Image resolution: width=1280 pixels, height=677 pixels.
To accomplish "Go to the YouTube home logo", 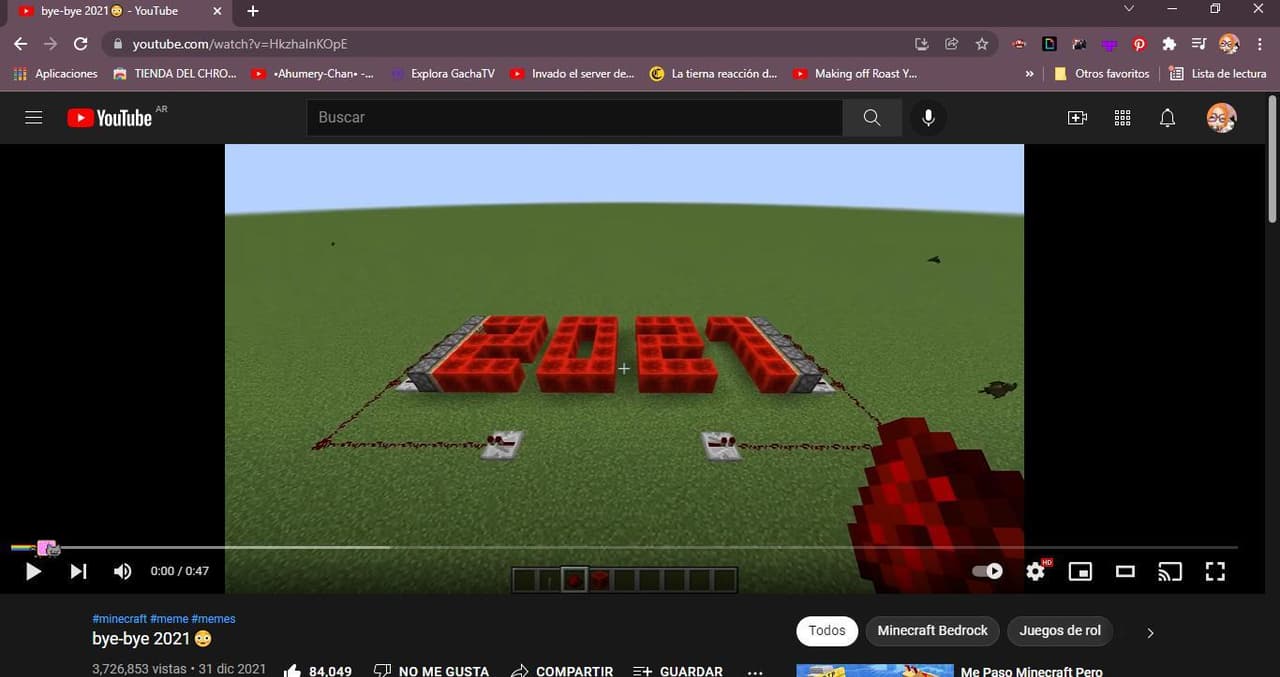I will pyautogui.click(x=110, y=118).
